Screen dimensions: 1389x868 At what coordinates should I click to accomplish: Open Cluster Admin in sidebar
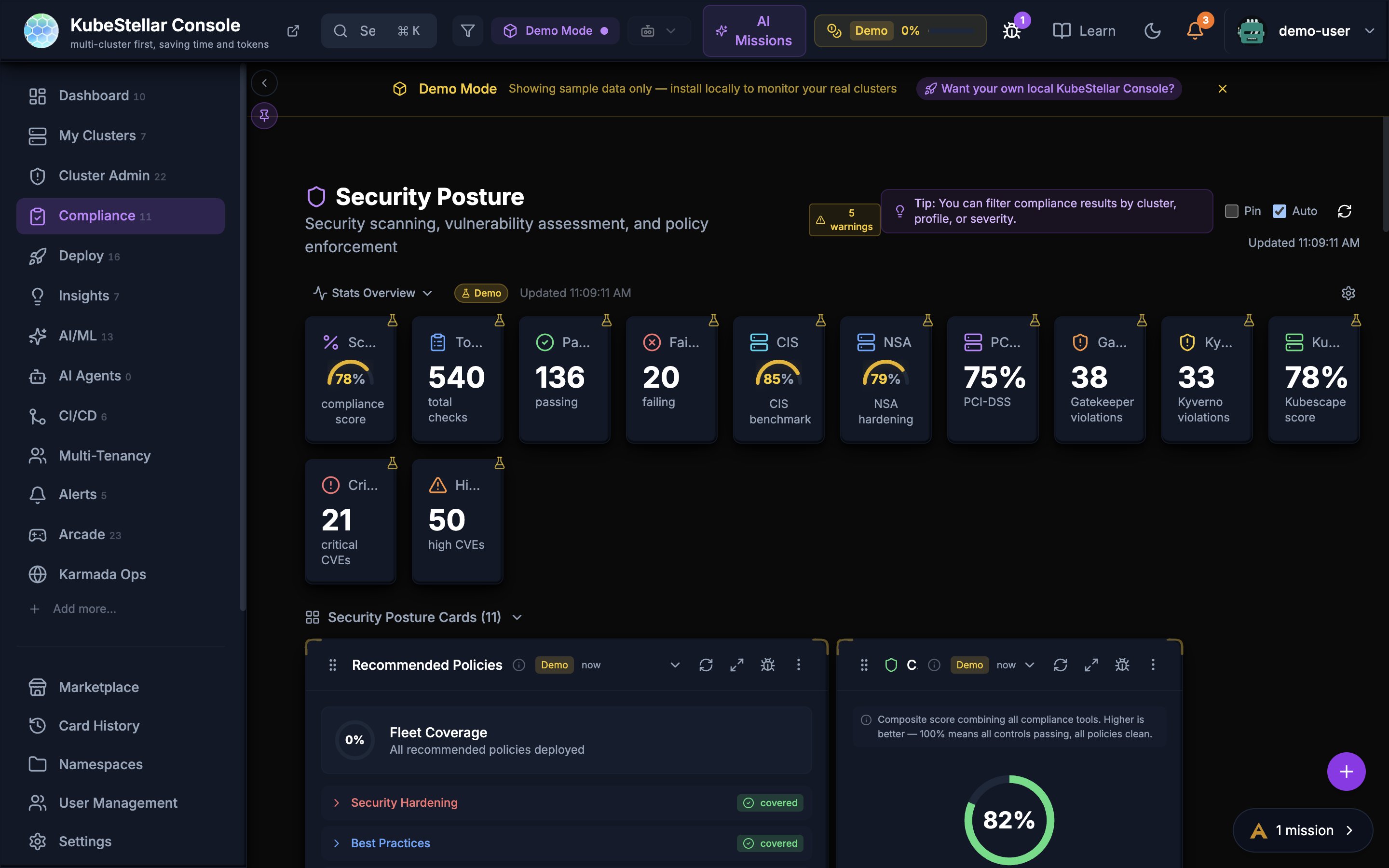pyautogui.click(x=104, y=176)
